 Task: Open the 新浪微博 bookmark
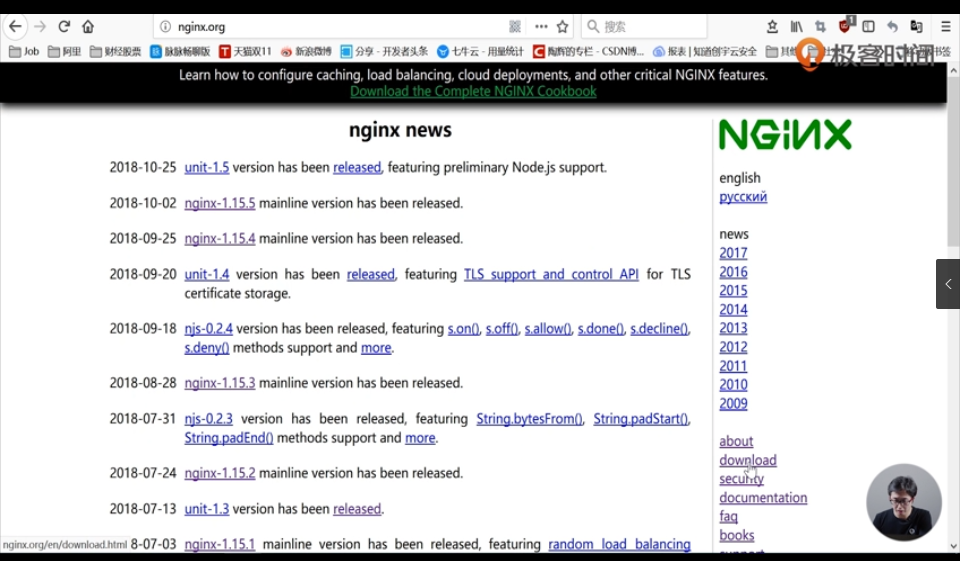(x=306, y=51)
